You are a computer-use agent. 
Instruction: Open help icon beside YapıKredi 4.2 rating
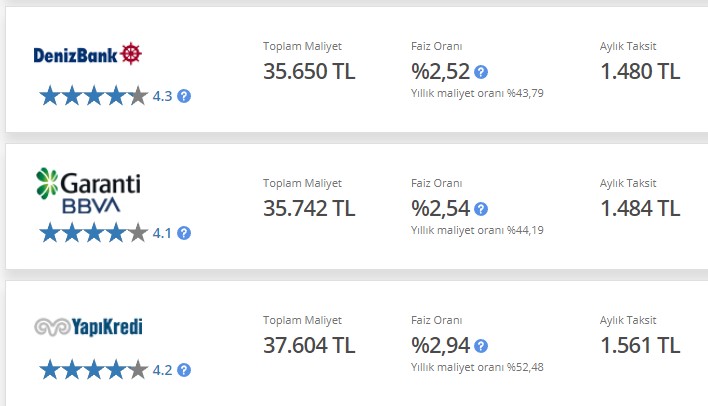tap(184, 370)
